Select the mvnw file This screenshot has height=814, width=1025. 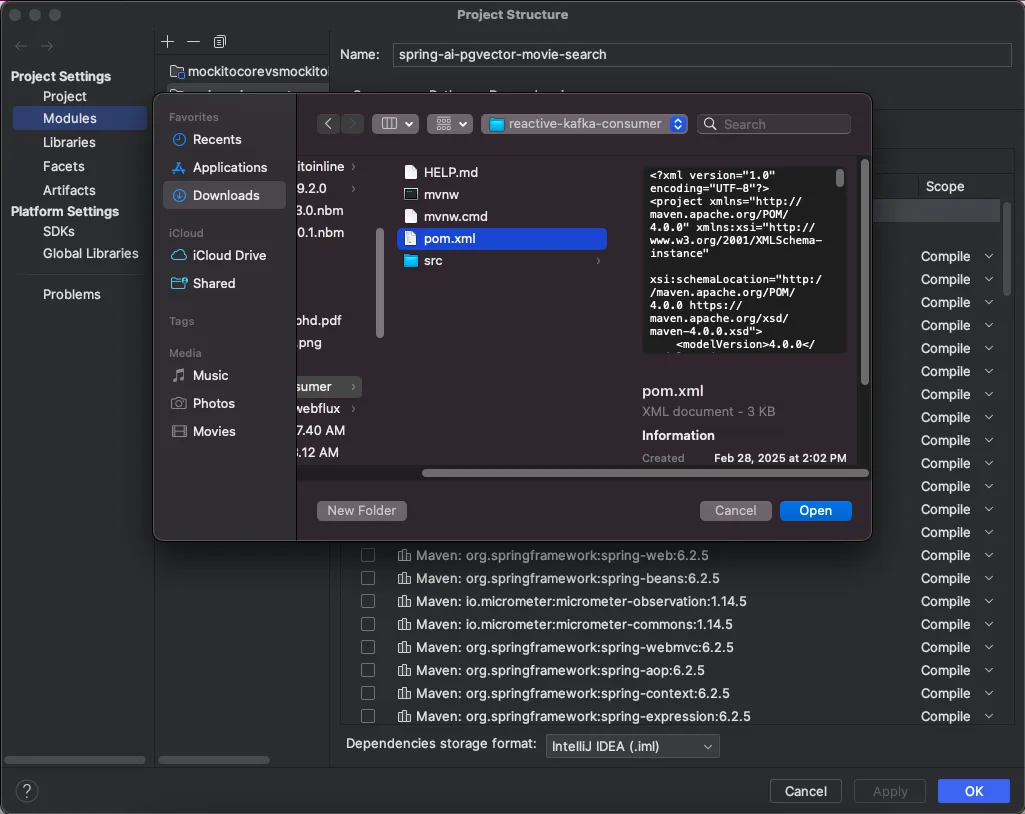[x=501, y=194]
